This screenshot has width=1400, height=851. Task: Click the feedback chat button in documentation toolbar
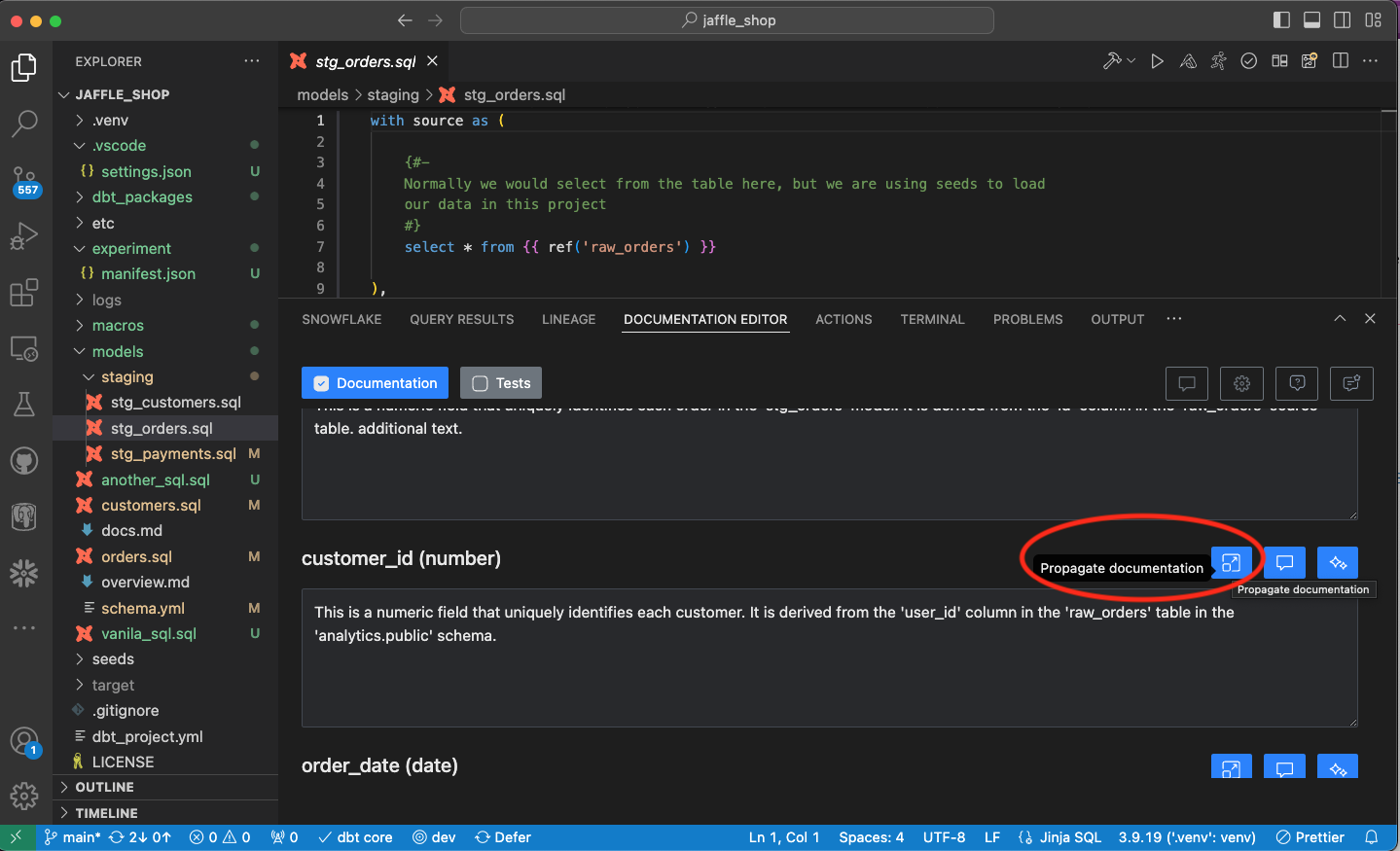[x=1351, y=383]
